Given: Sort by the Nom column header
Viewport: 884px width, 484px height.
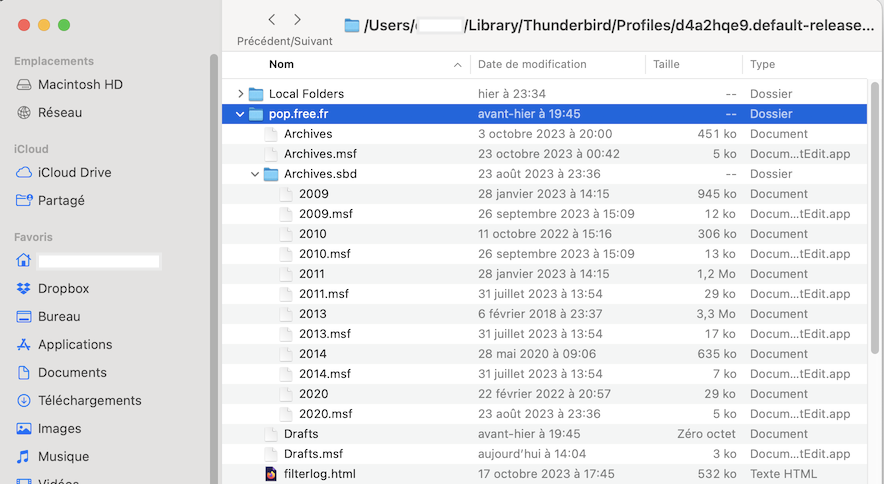Looking at the screenshot, I should click(x=282, y=64).
